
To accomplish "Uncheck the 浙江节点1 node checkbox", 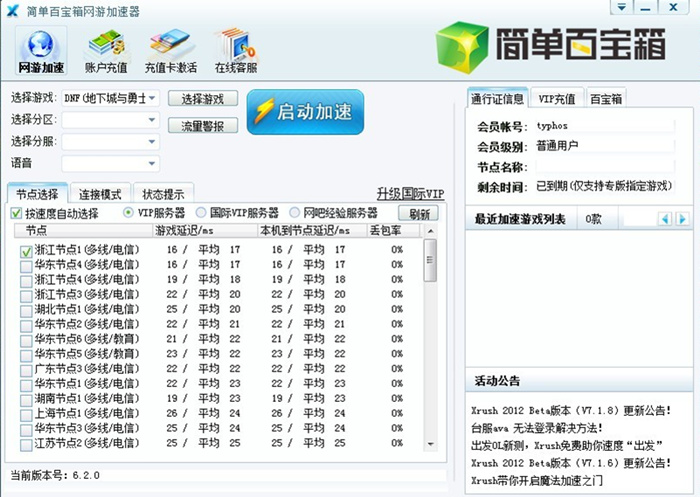I will click(26, 251).
